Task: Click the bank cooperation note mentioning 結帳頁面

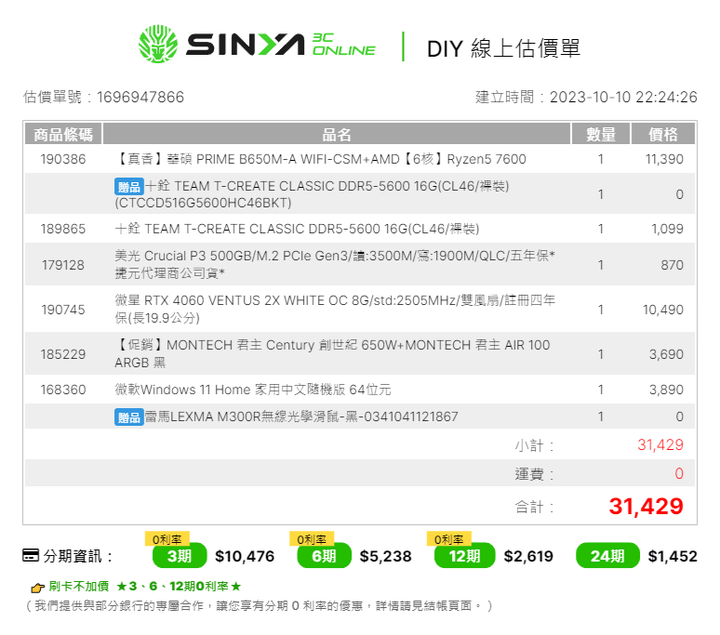Action: point(259,606)
